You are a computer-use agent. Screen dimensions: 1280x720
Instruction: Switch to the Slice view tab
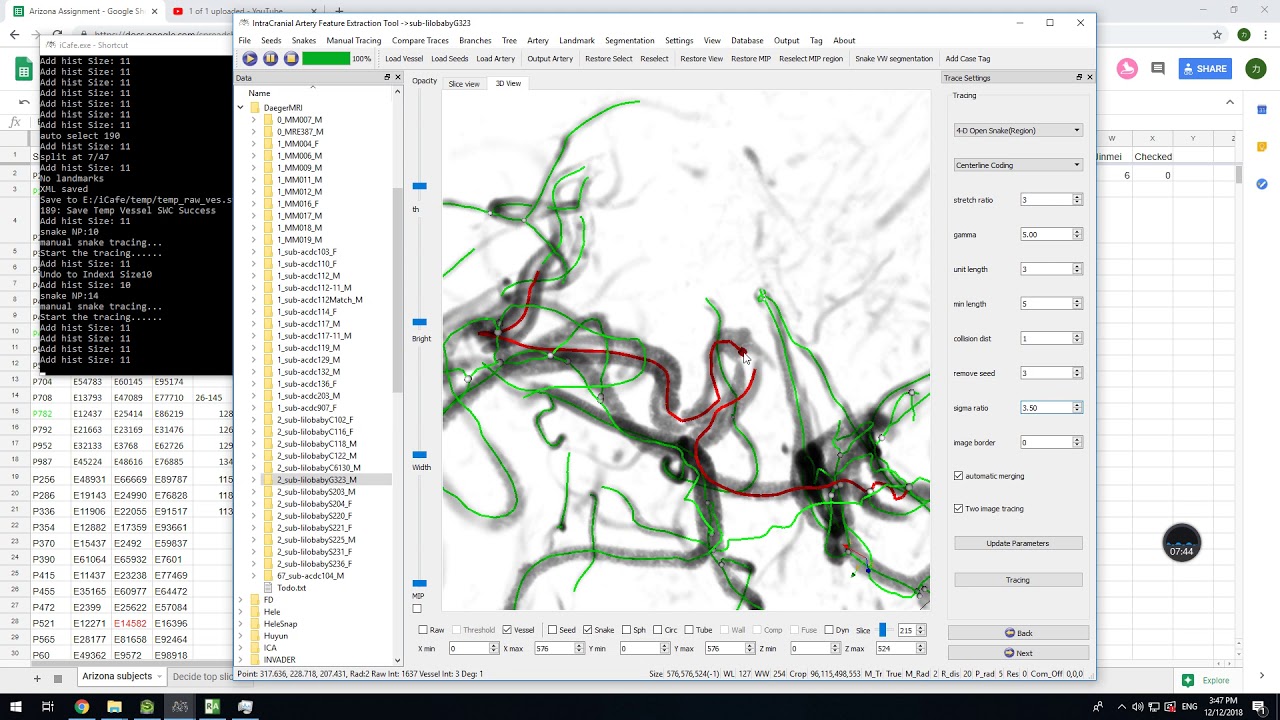pos(464,84)
